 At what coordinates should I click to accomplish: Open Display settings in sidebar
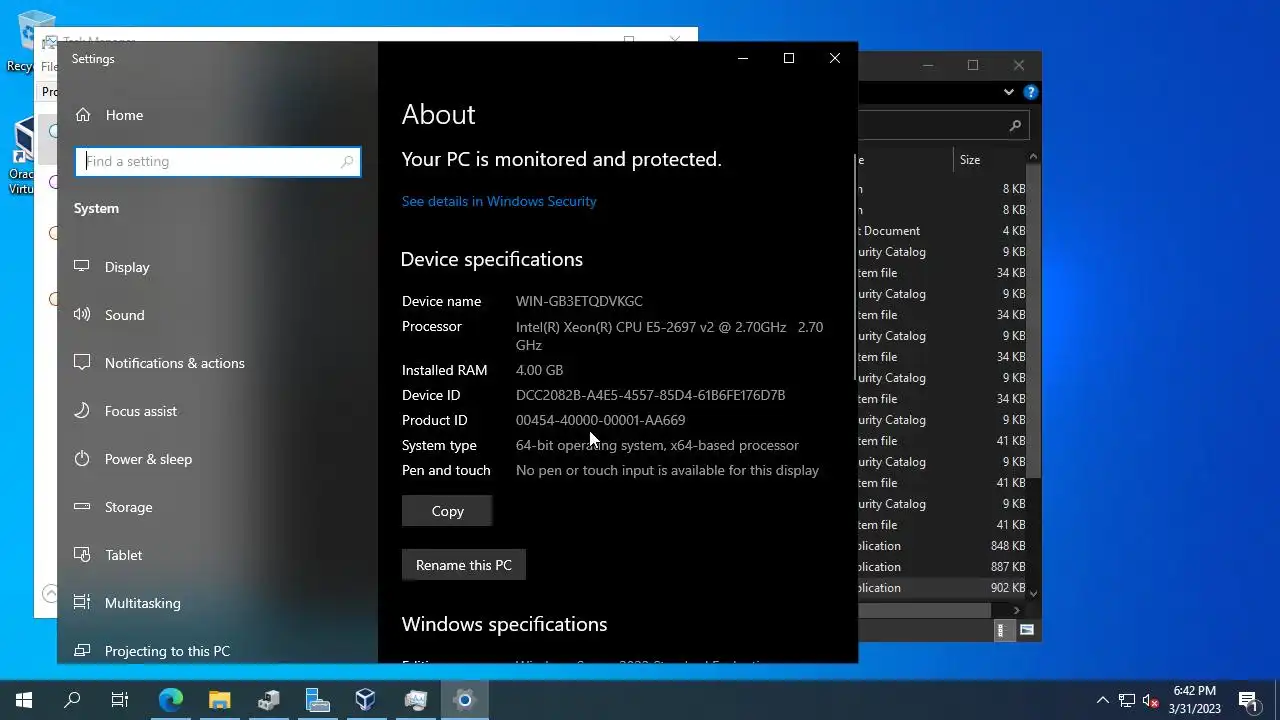point(127,267)
